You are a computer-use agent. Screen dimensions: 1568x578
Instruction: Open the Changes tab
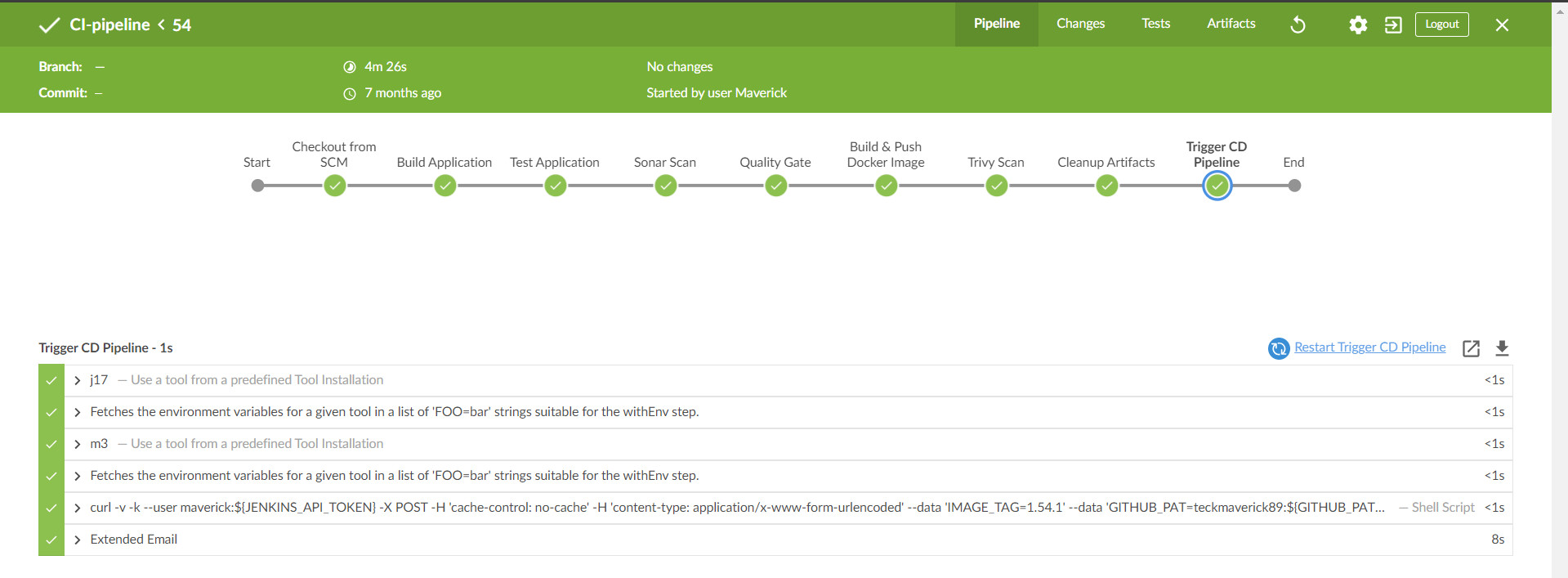[x=1080, y=24]
